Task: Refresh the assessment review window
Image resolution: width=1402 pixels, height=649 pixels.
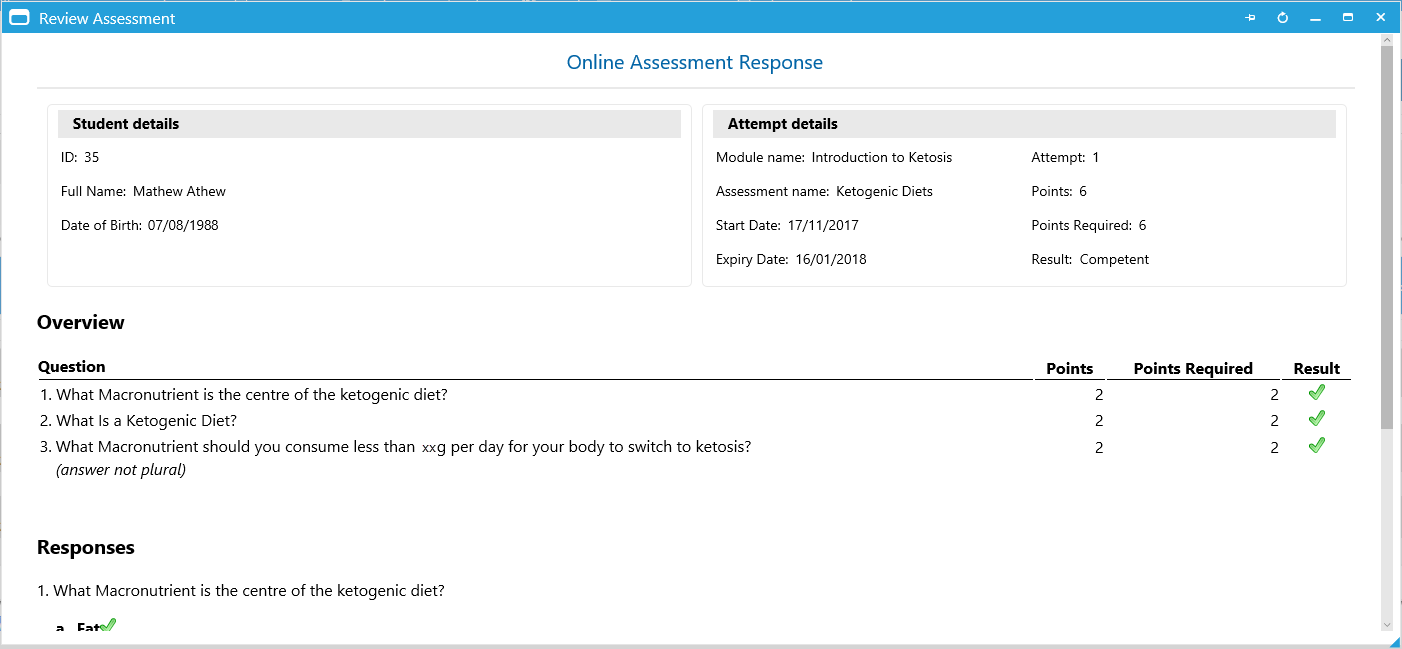Action: (1283, 18)
